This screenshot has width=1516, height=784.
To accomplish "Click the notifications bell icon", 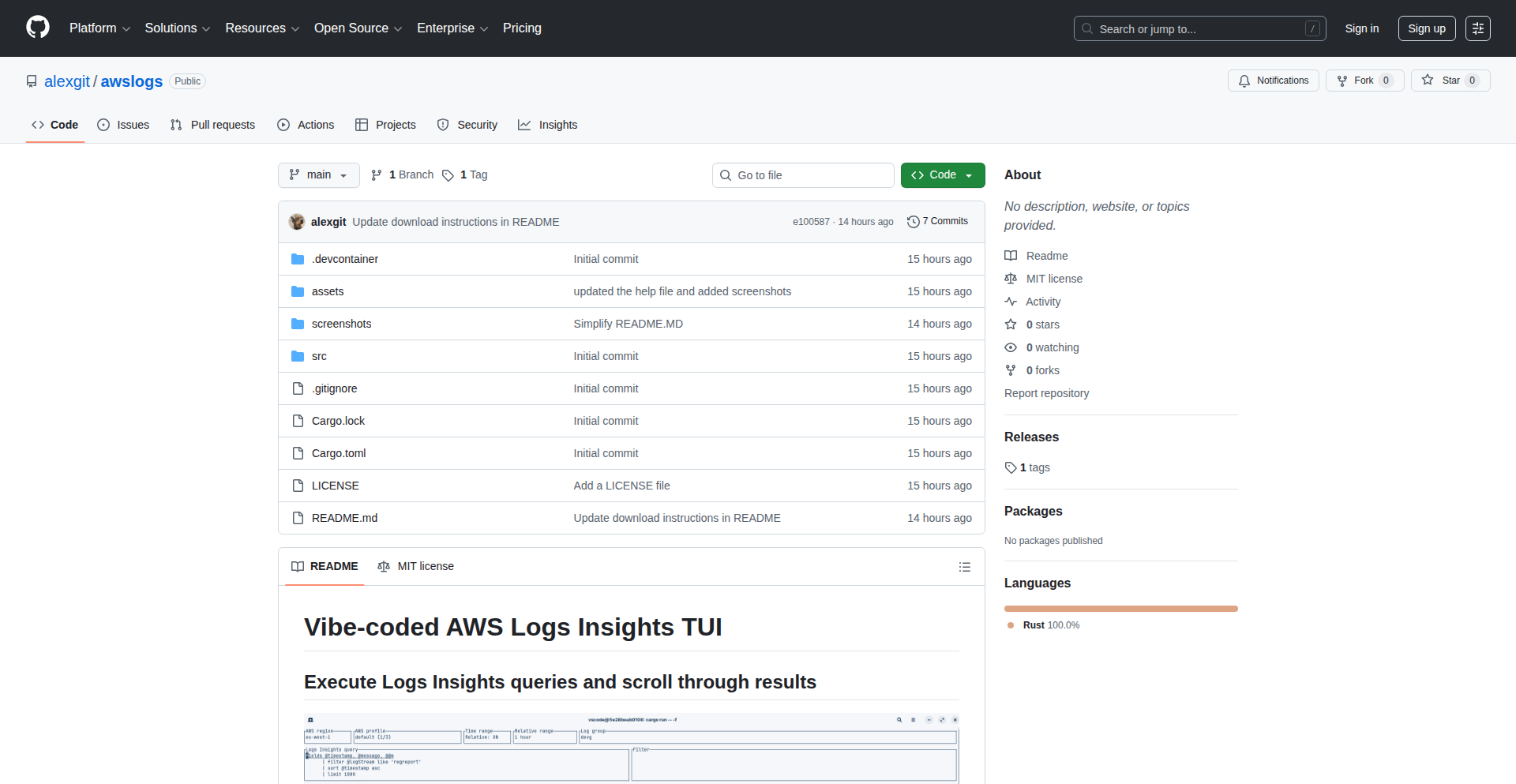I will click(x=1244, y=81).
